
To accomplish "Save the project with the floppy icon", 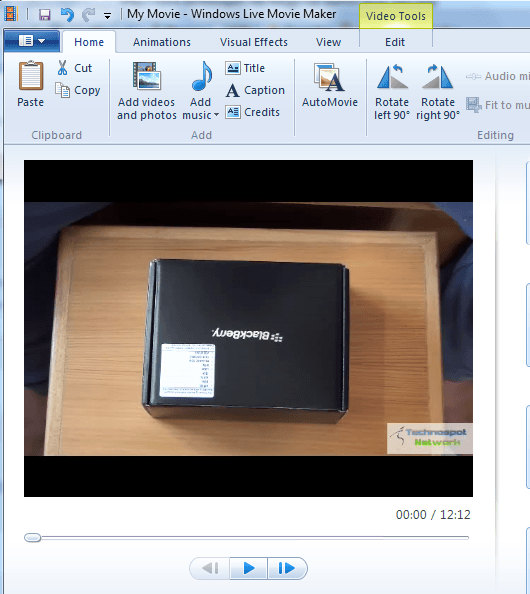I will 45,15.
